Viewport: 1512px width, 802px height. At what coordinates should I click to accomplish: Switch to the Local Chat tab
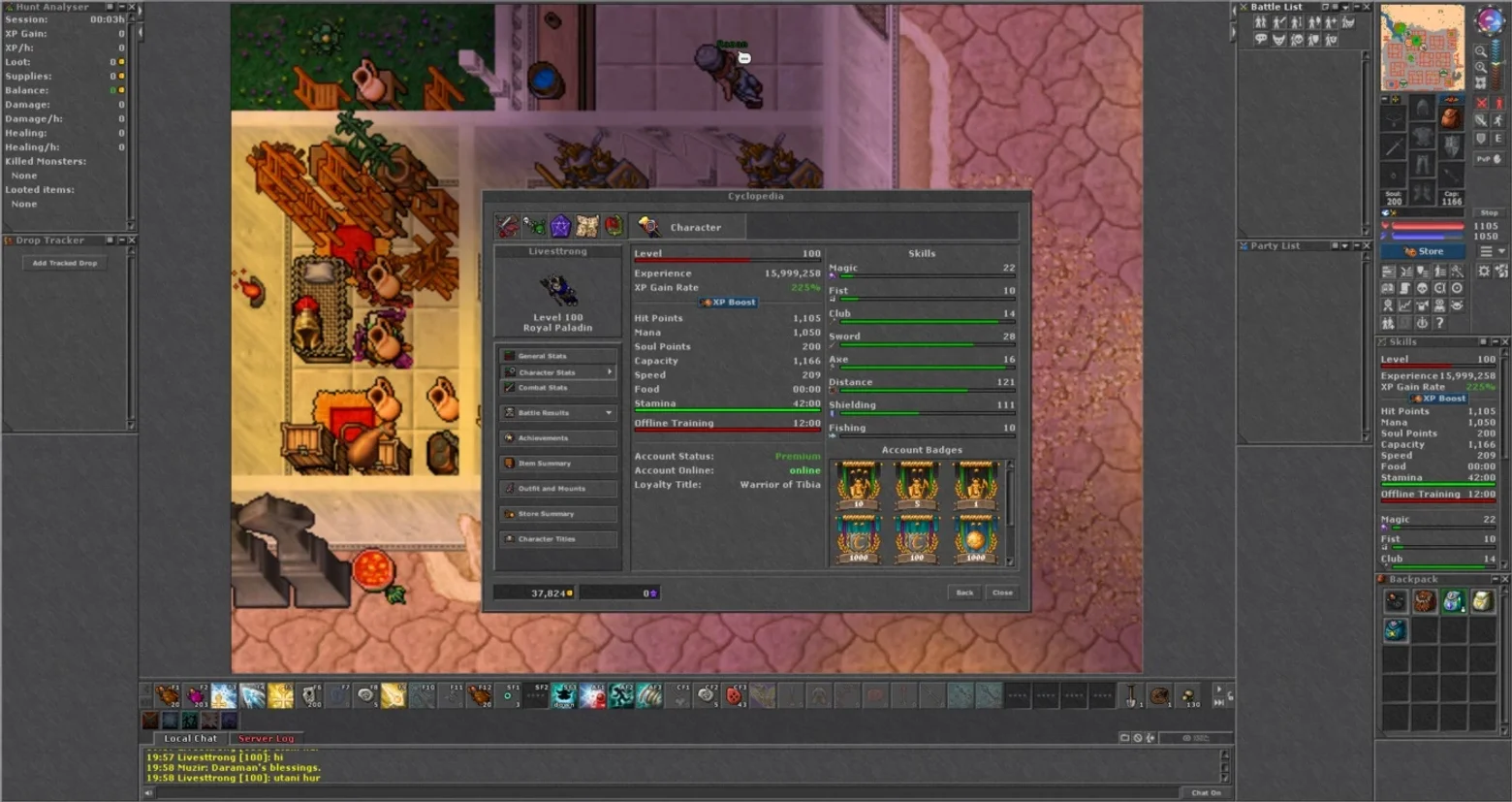190,739
